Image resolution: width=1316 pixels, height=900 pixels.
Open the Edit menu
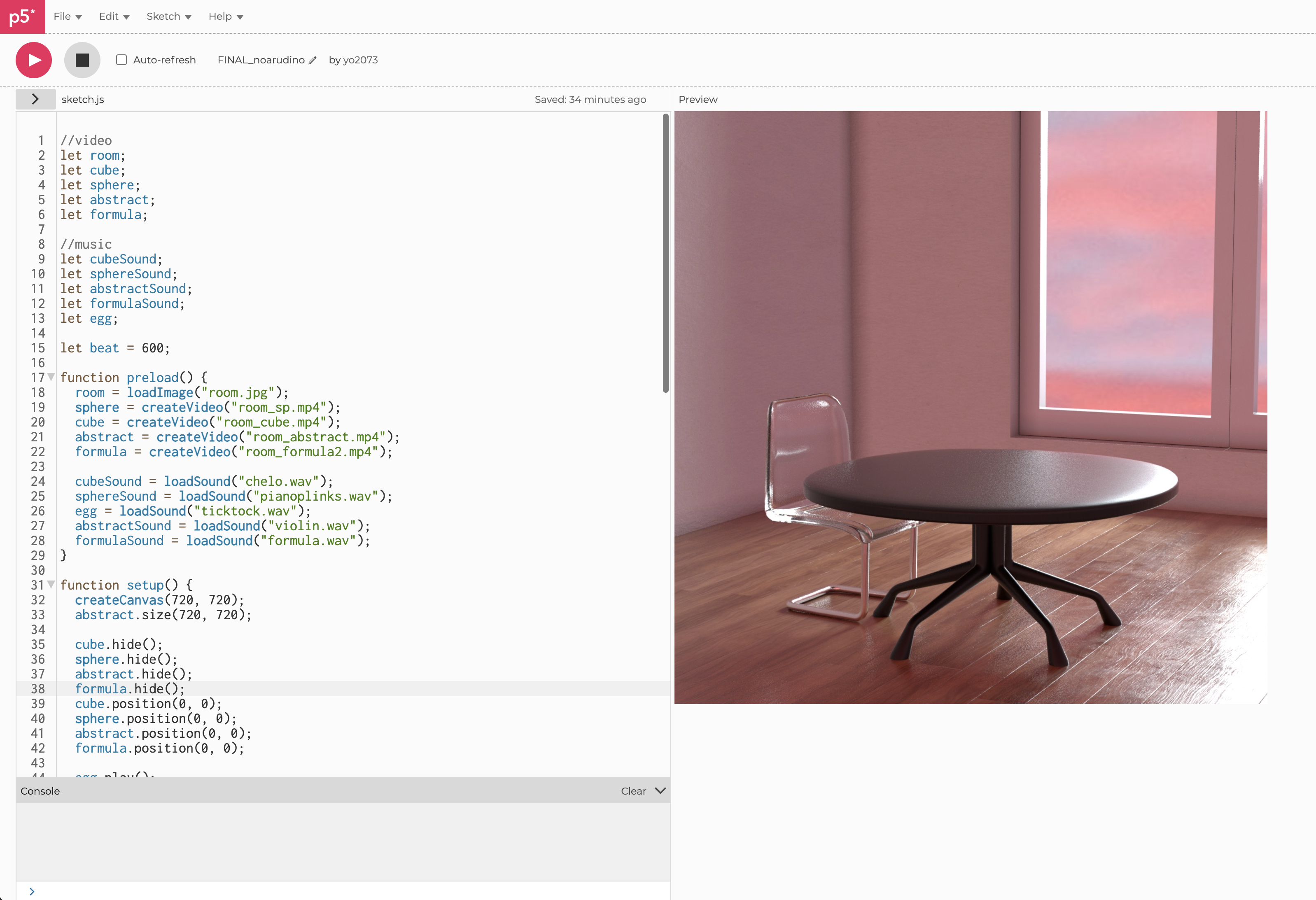pyautogui.click(x=114, y=16)
